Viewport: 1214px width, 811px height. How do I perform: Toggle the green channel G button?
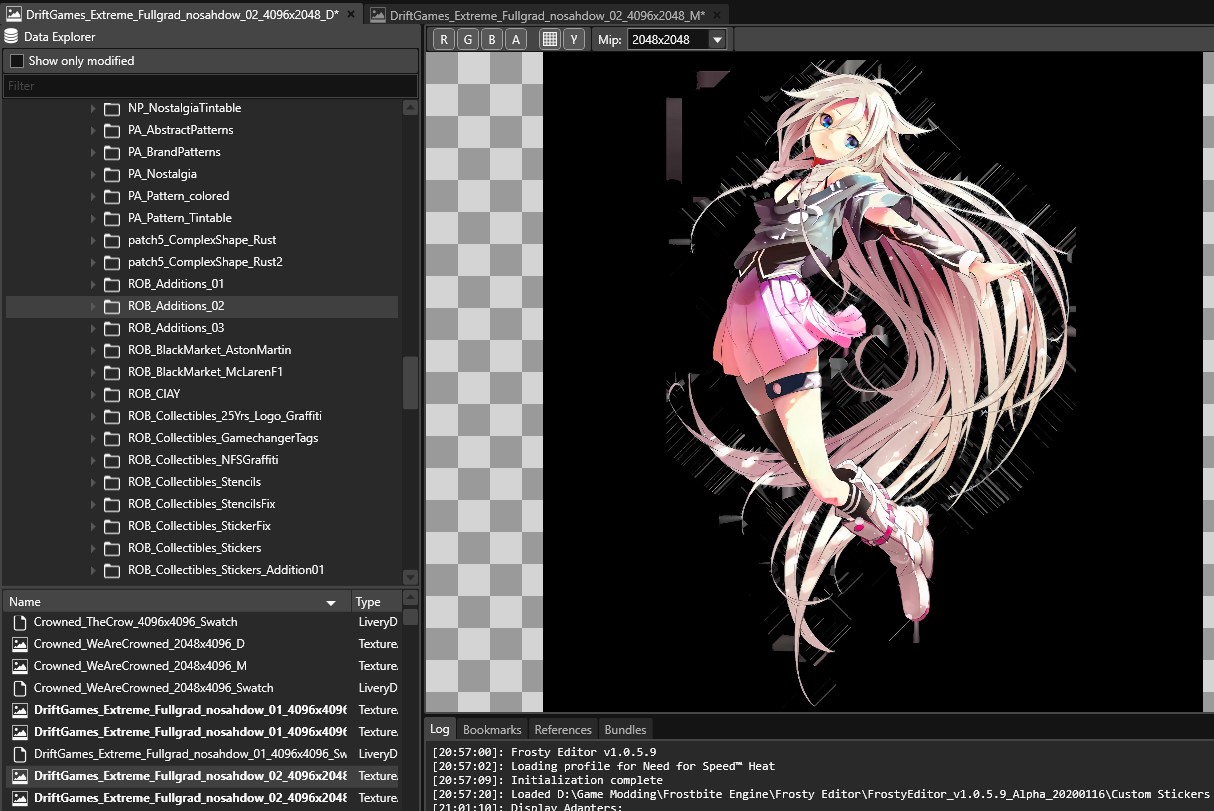[468, 40]
